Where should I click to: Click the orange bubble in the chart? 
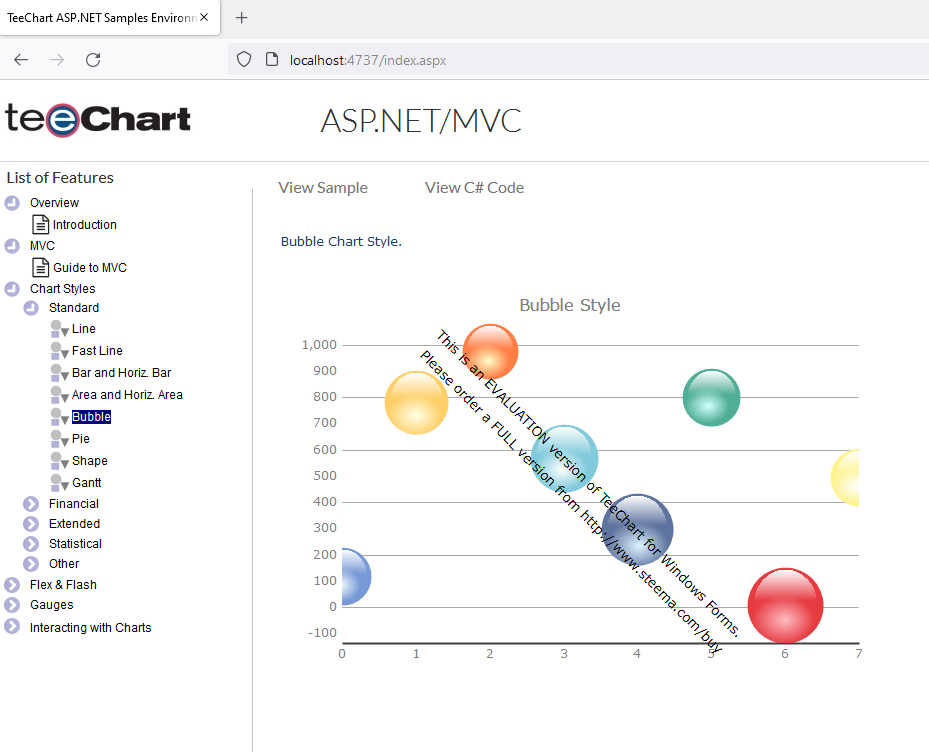point(490,351)
